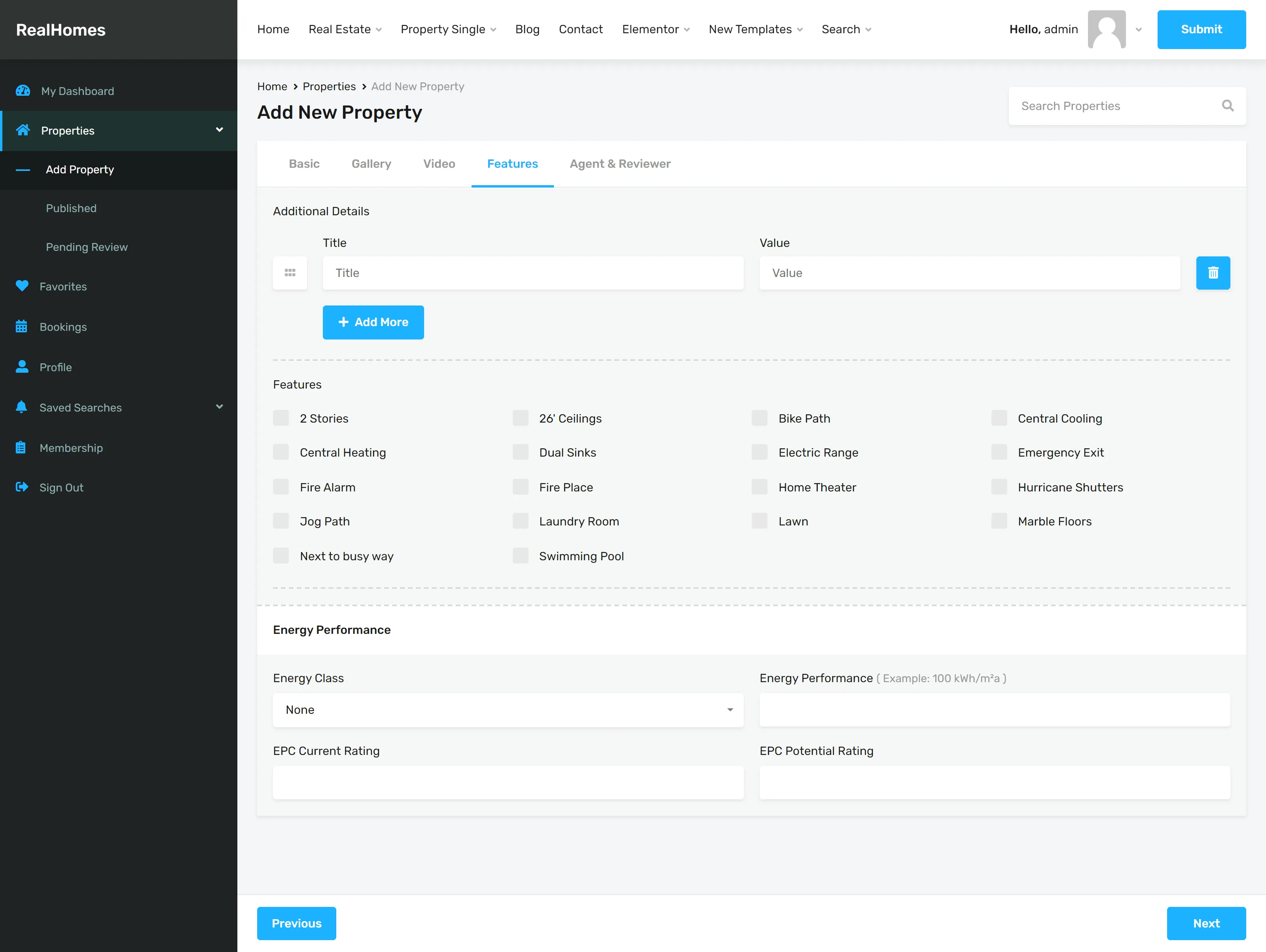Image resolution: width=1266 pixels, height=952 pixels.
Task: Click the Properties house icon in sidebar
Action: click(x=22, y=130)
